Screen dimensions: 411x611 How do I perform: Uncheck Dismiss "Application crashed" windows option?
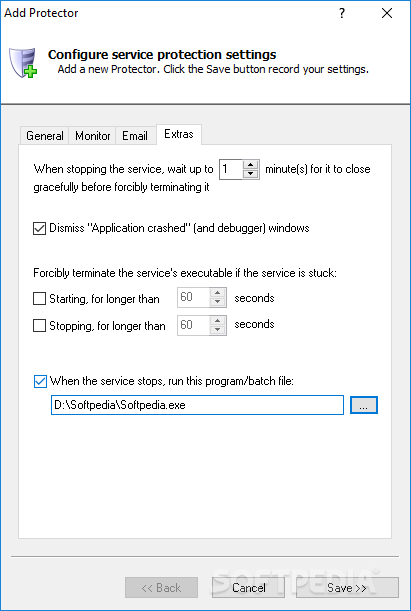click(39, 228)
